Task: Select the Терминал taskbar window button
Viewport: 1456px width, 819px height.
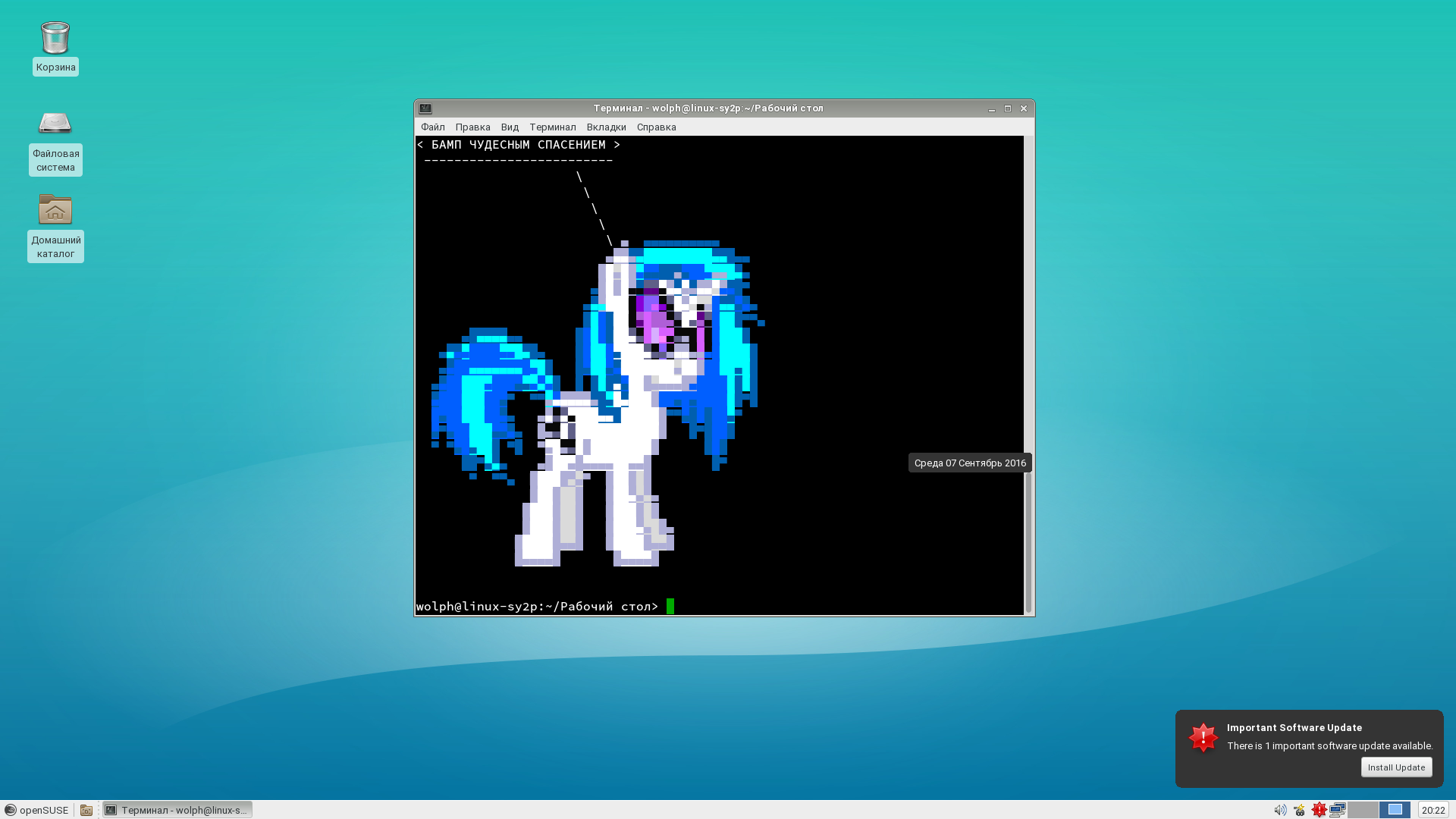Action: coord(177,810)
